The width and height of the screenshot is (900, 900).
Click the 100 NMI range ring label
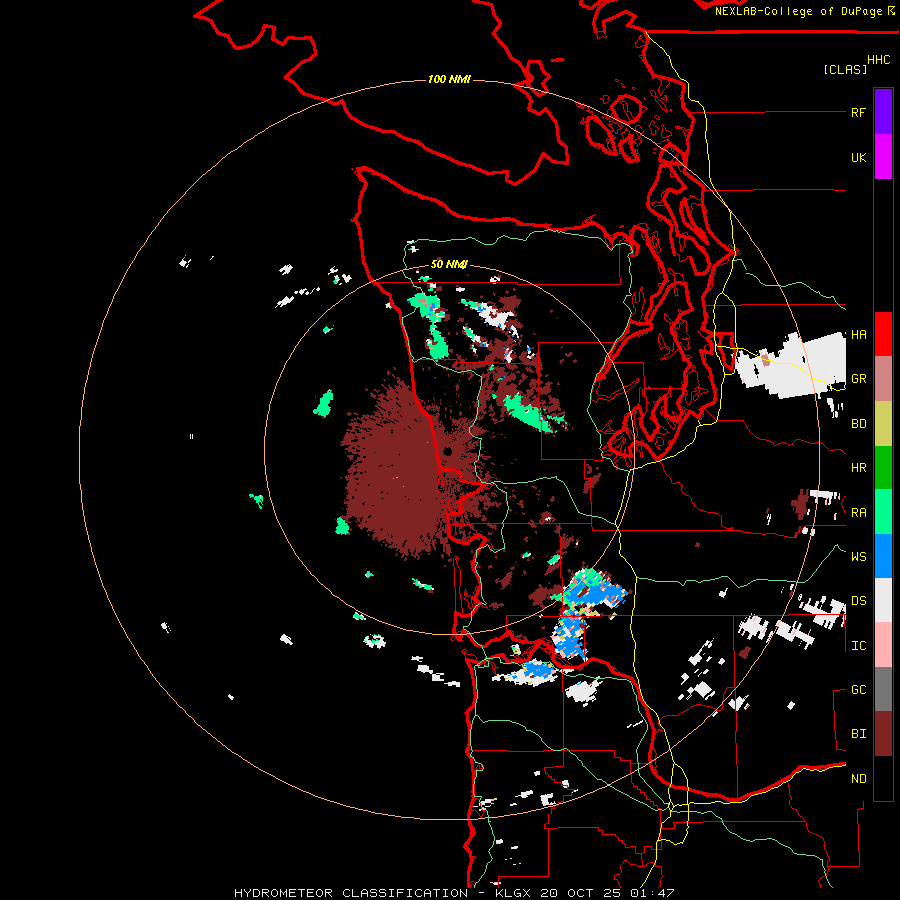coord(449,79)
